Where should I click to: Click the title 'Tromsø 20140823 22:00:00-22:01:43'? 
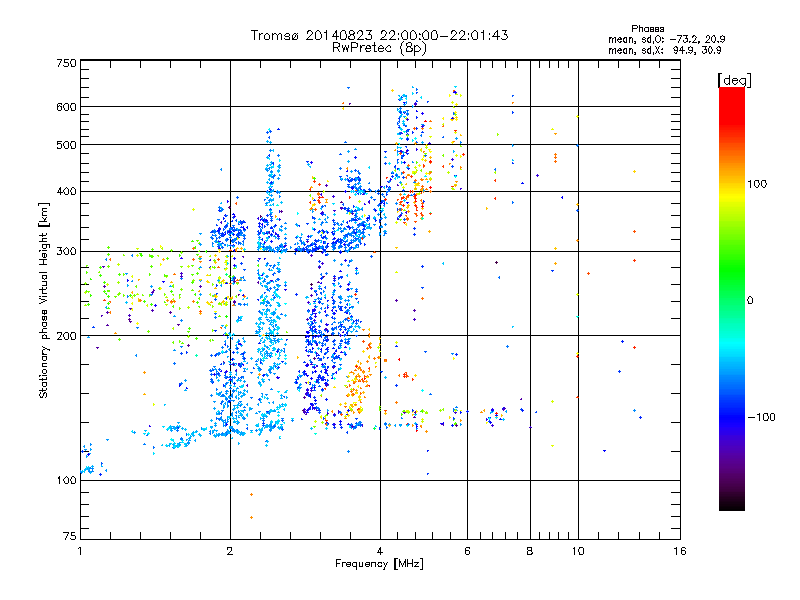pos(379,35)
